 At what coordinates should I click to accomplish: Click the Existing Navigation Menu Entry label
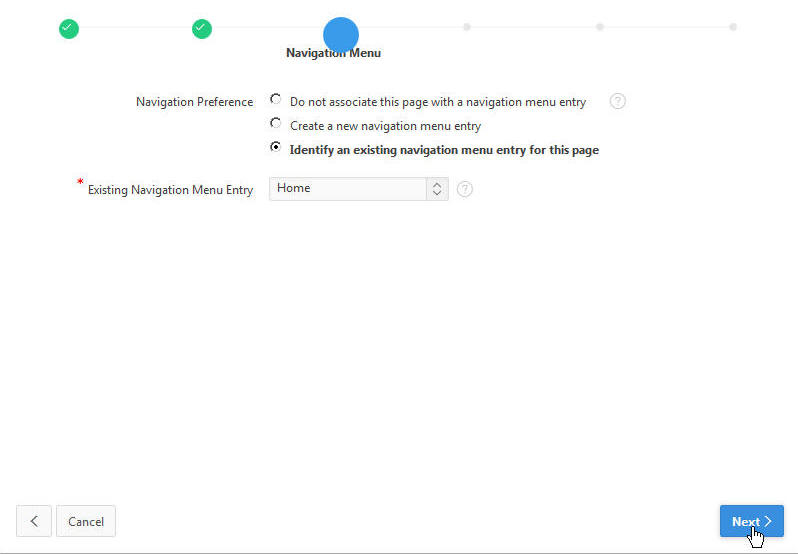point(170,190)
